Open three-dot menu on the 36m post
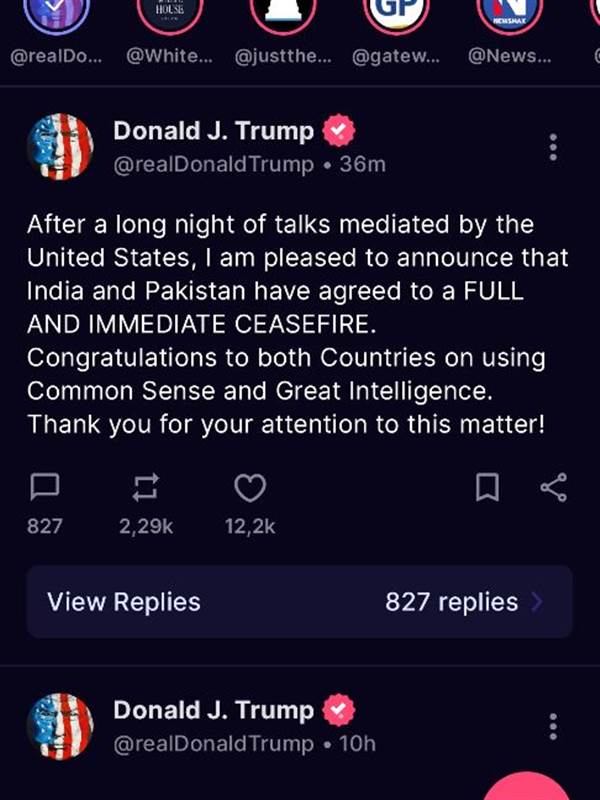Screen dimensions: 600x800 553,147
